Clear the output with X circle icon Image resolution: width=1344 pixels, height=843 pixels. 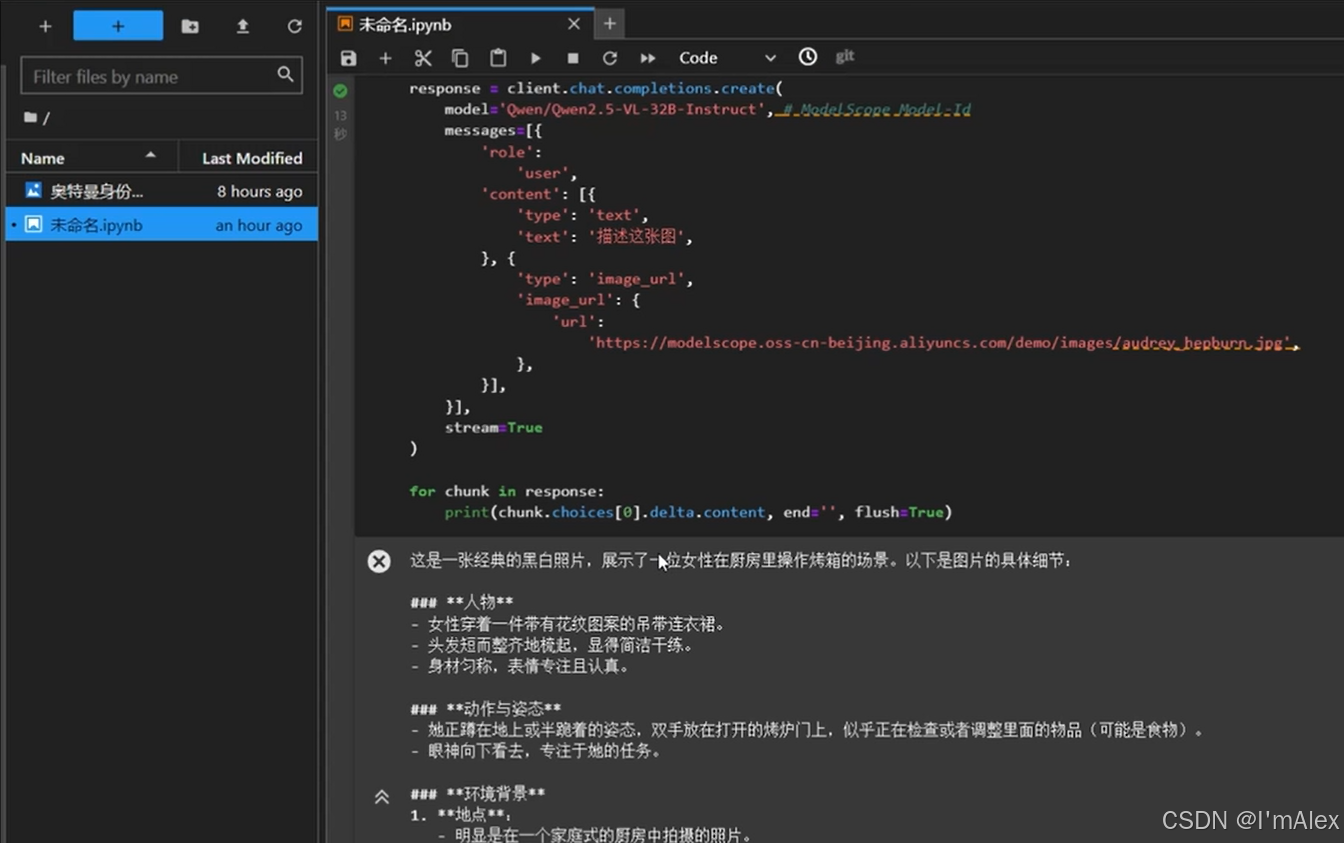[379, 561]
